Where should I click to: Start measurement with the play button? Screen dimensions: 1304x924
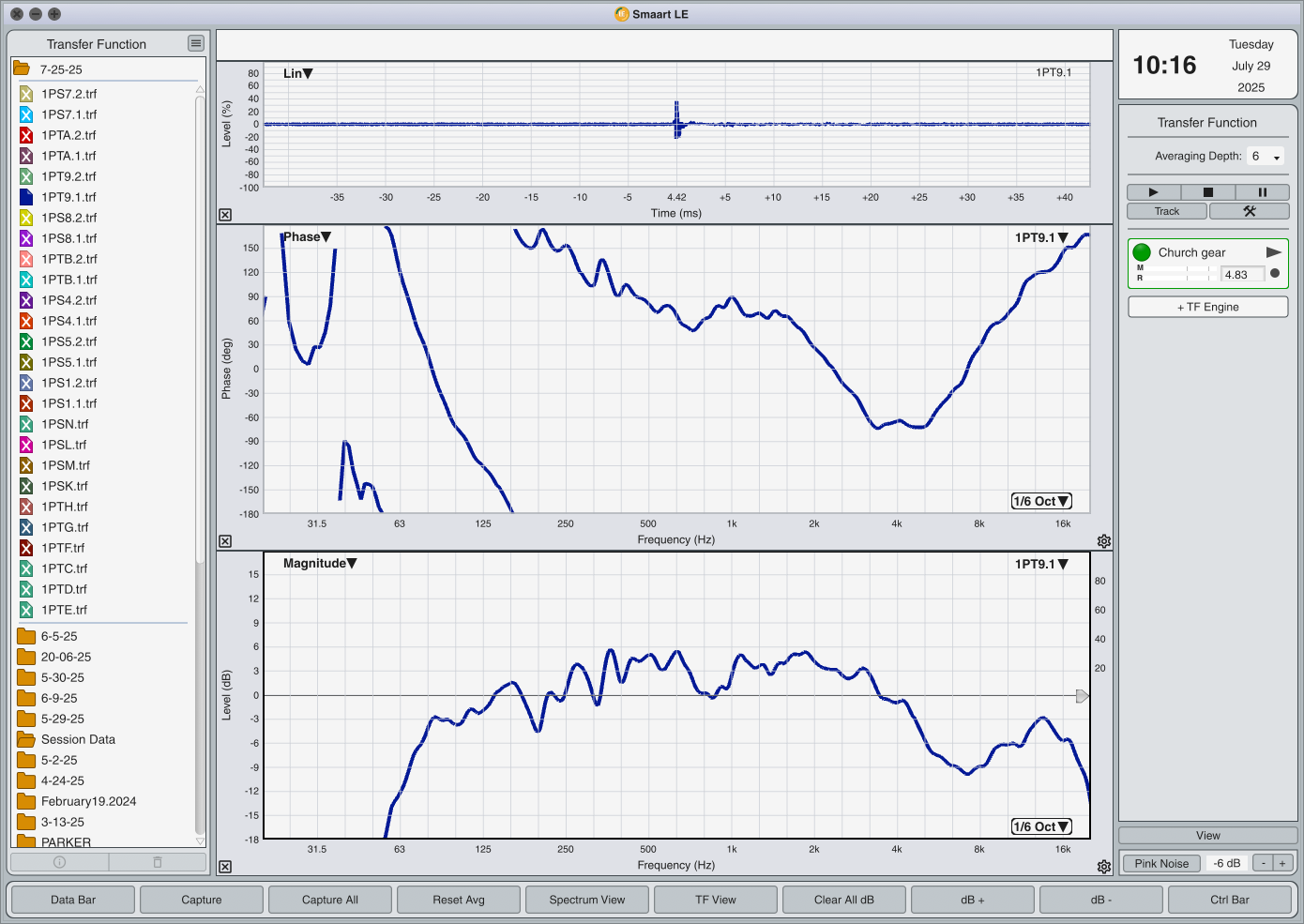click(1154, 192)
